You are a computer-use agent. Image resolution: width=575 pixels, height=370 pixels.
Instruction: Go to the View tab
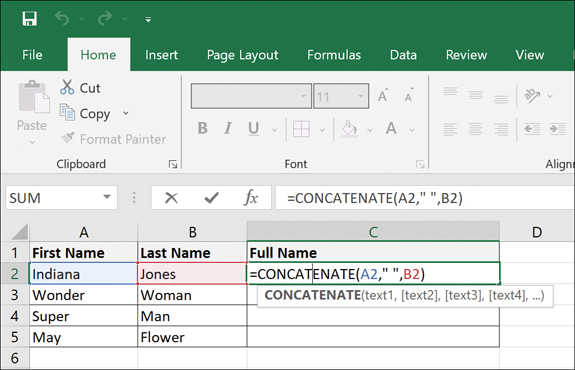coord(530,55)
